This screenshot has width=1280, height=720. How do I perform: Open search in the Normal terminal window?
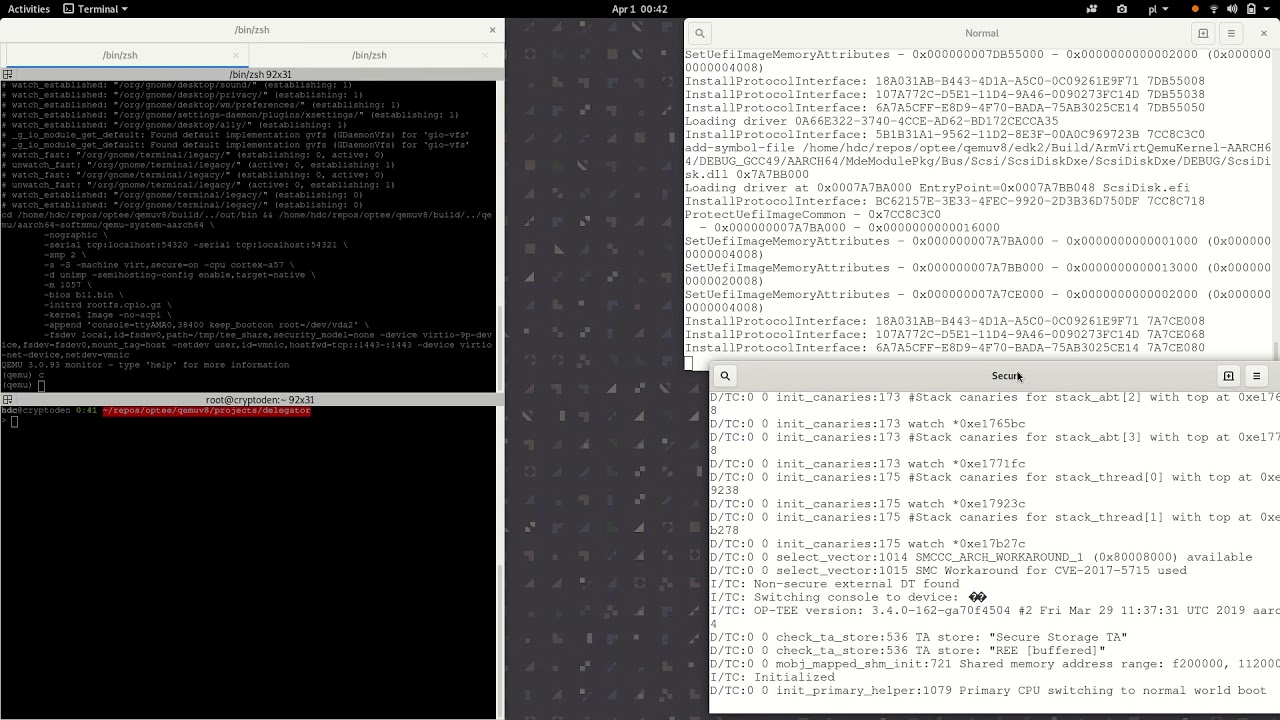(700, 33)
